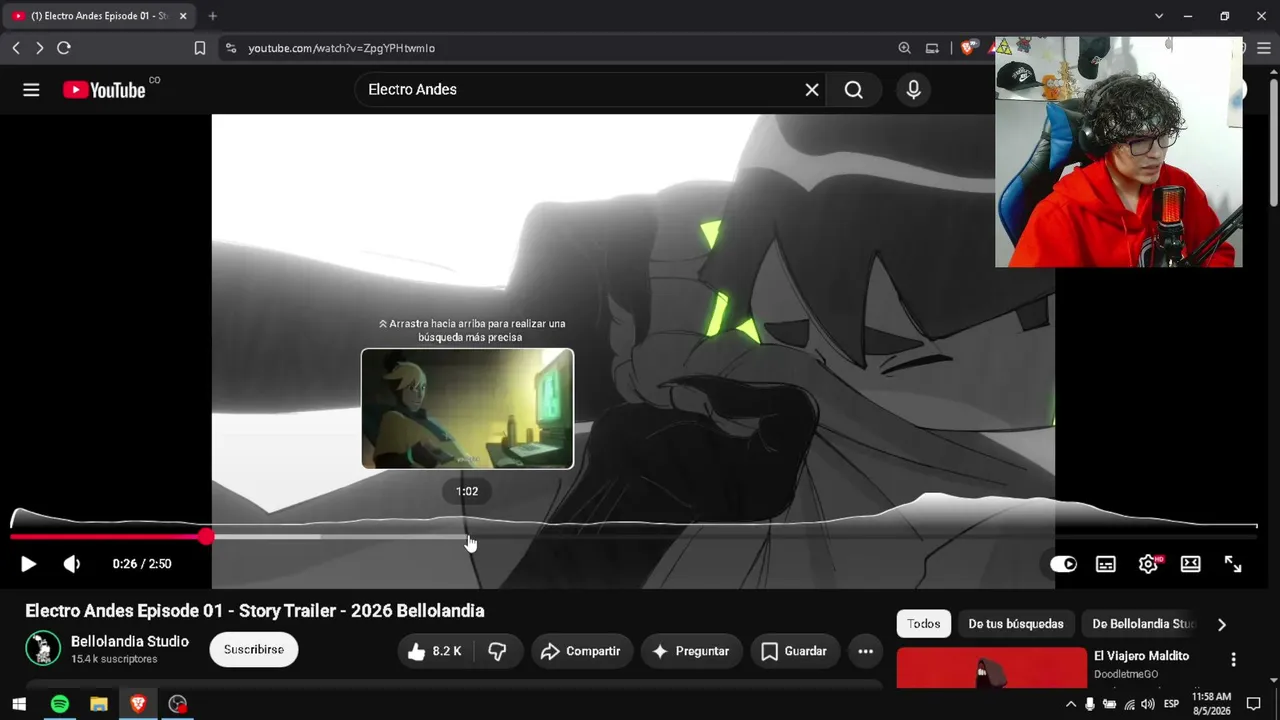This screenshot has height=720, width=1280.
Task: Open the Brave browser main menu
Action: tap(1262, 48)
